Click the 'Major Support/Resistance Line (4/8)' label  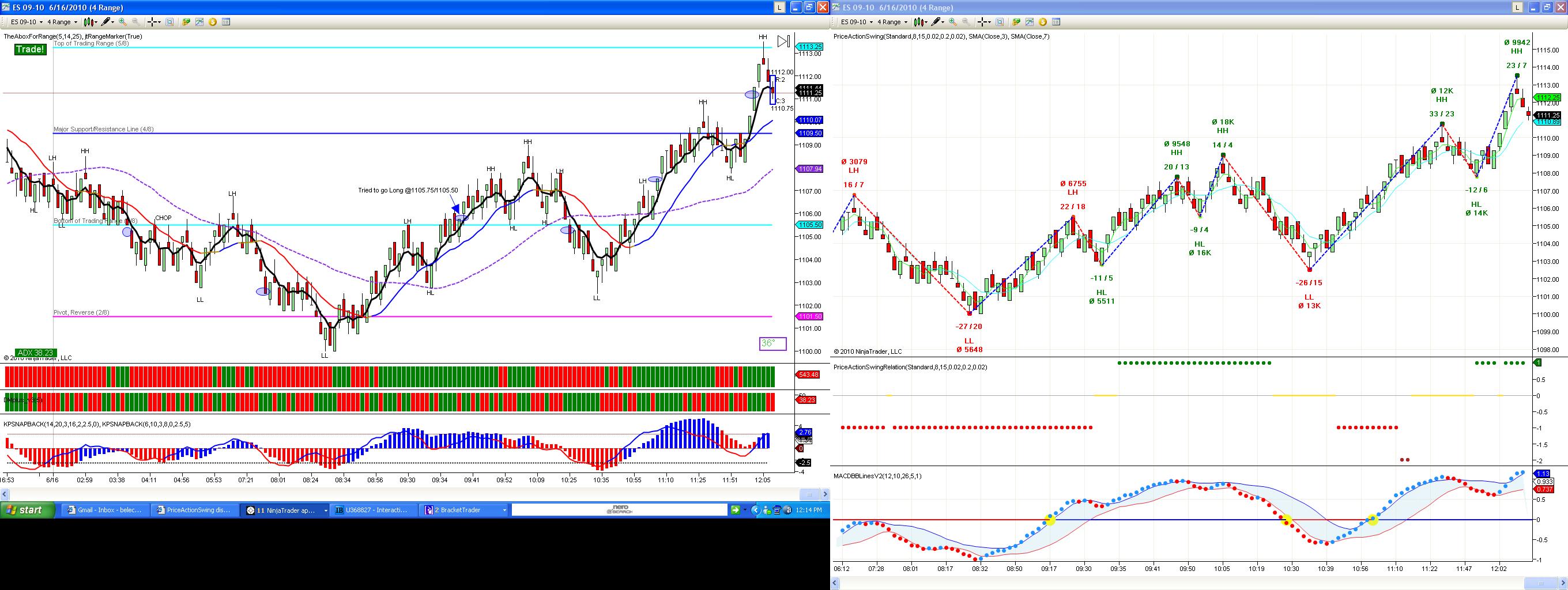click(x=104, y=130)
